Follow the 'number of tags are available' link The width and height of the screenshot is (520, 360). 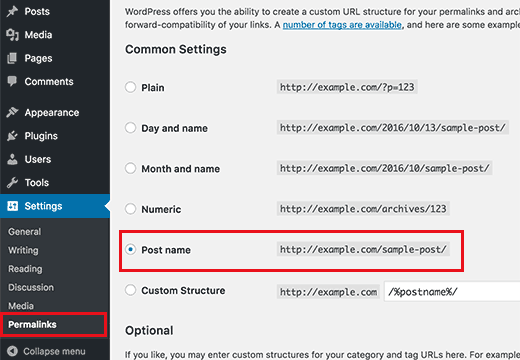pos(342,25)
